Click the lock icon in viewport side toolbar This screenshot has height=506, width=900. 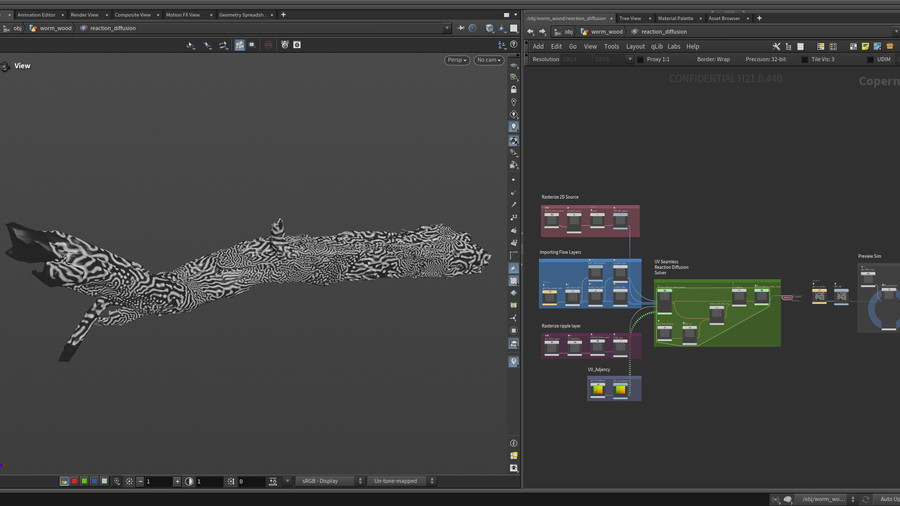514,89
